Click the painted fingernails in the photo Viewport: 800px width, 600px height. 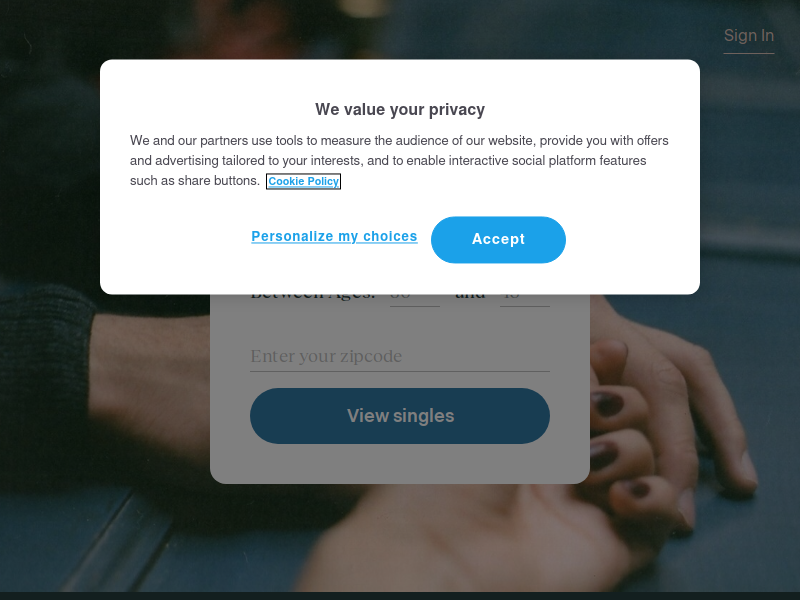pos(607,403)
